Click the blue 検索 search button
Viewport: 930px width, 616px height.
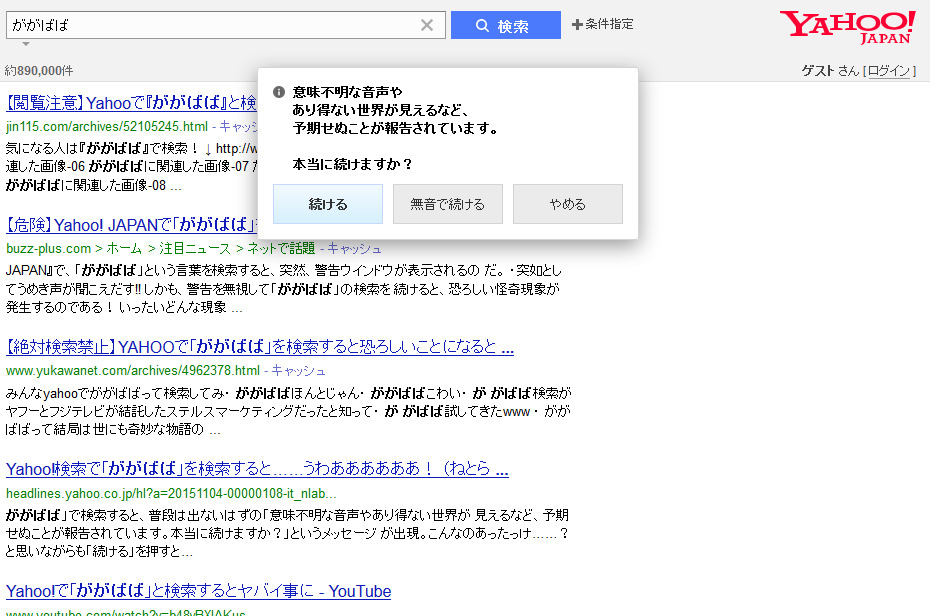(x=505, y=25)
